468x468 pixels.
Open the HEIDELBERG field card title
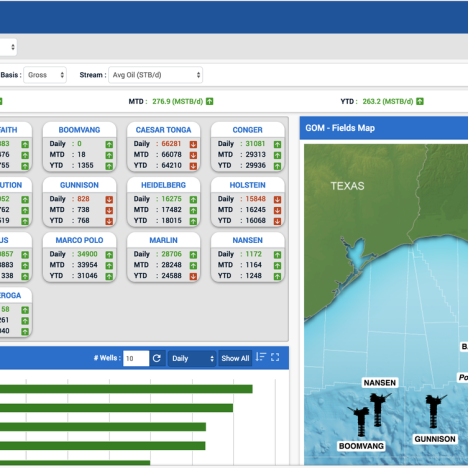pos(163,185)
